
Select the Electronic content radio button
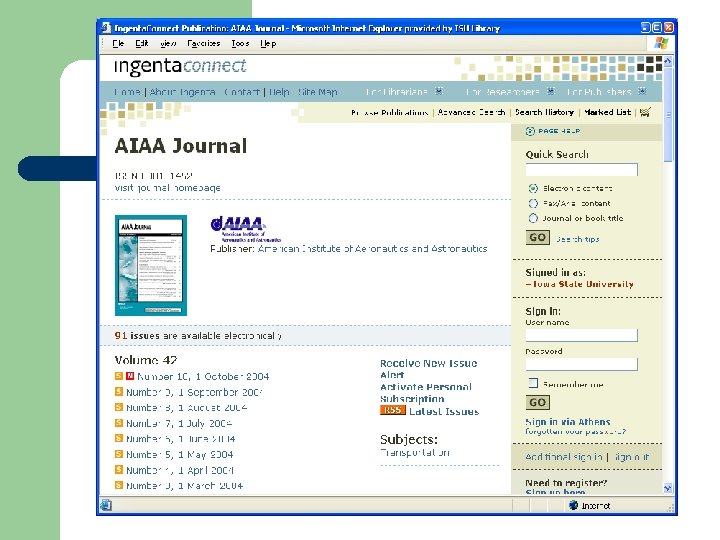pos(533,188)
